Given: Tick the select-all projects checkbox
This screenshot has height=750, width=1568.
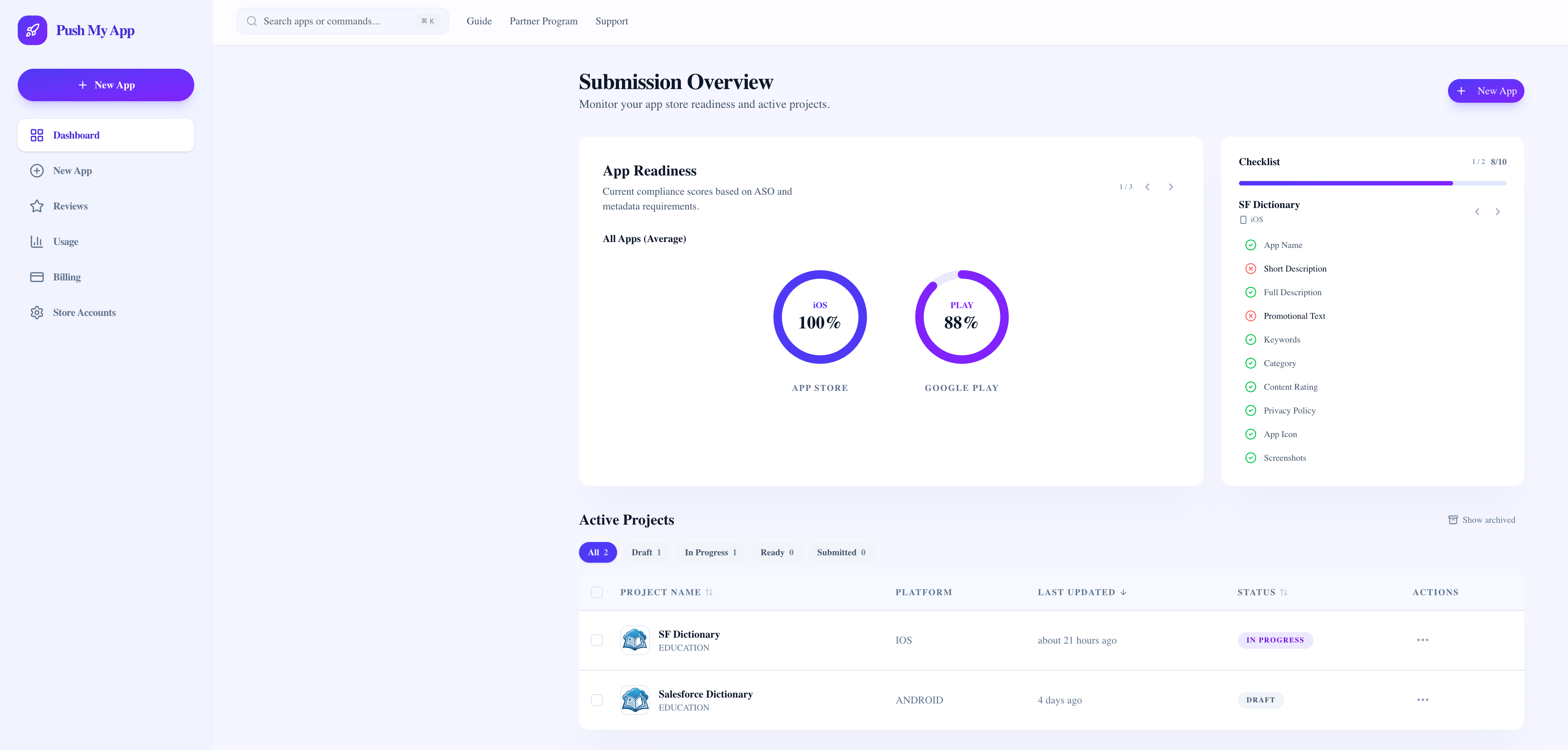Looking at the screenshot, I should [x=596, y=592].
